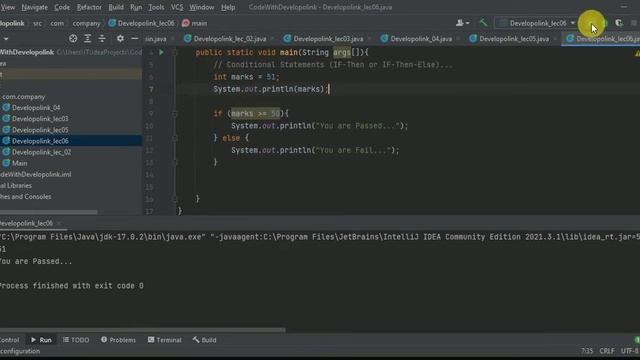Click the UTF-8 encoding status item
This screenshot has height=360, width=640.
click(630, 351)
